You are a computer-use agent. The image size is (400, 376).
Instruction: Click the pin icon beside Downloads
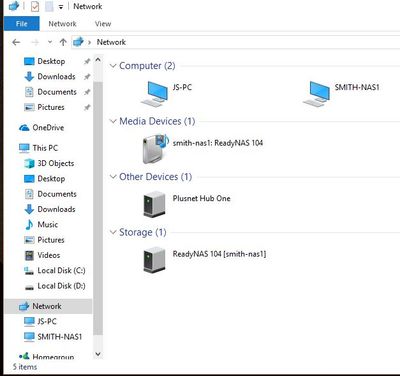click(87, 77)
